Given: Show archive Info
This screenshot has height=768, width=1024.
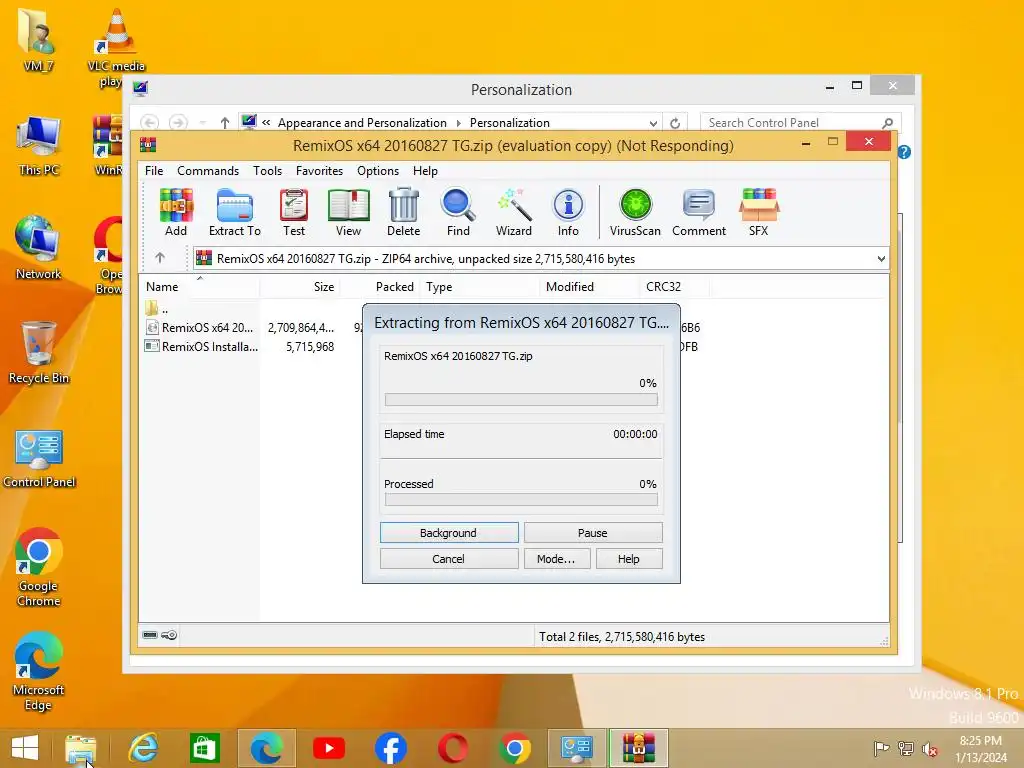Looking at the screenshot, I should 568,212.
